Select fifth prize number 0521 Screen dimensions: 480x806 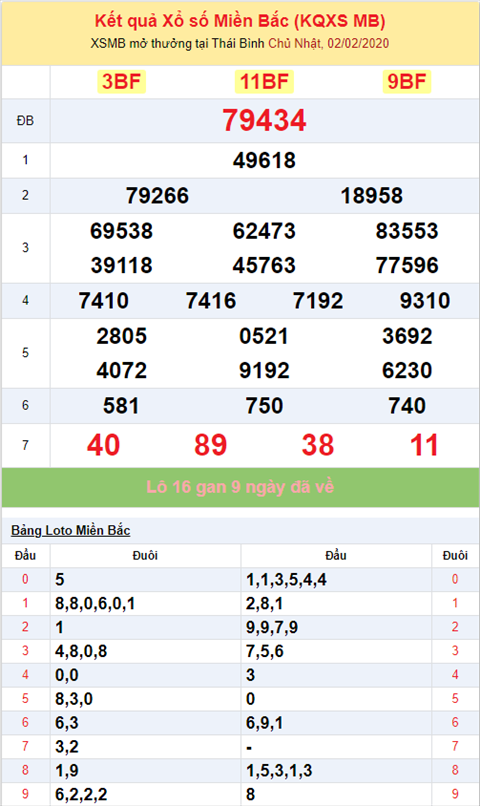[x=264, y=336]
